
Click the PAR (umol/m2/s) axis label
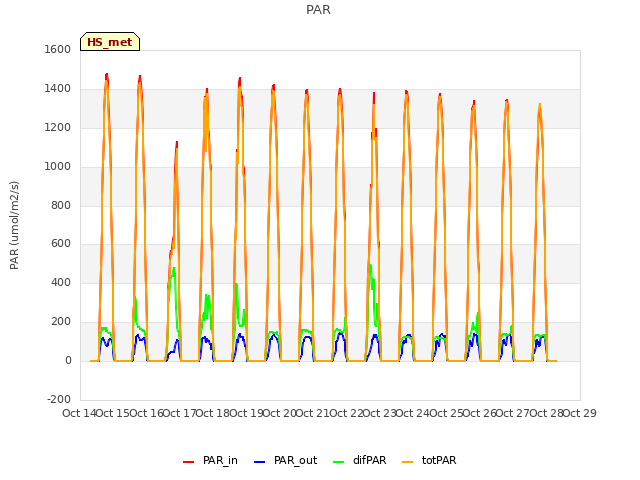click(x=14, y=225)
